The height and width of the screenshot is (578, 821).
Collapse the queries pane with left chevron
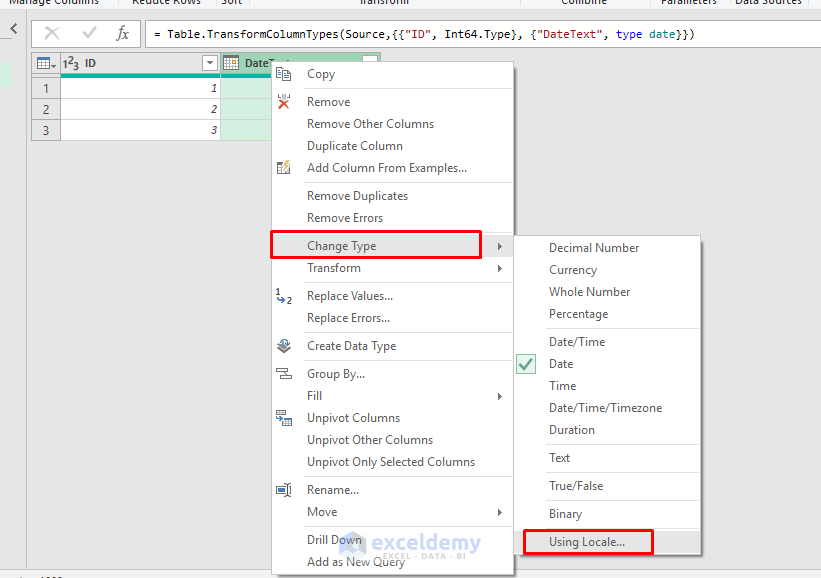(14, 28)
